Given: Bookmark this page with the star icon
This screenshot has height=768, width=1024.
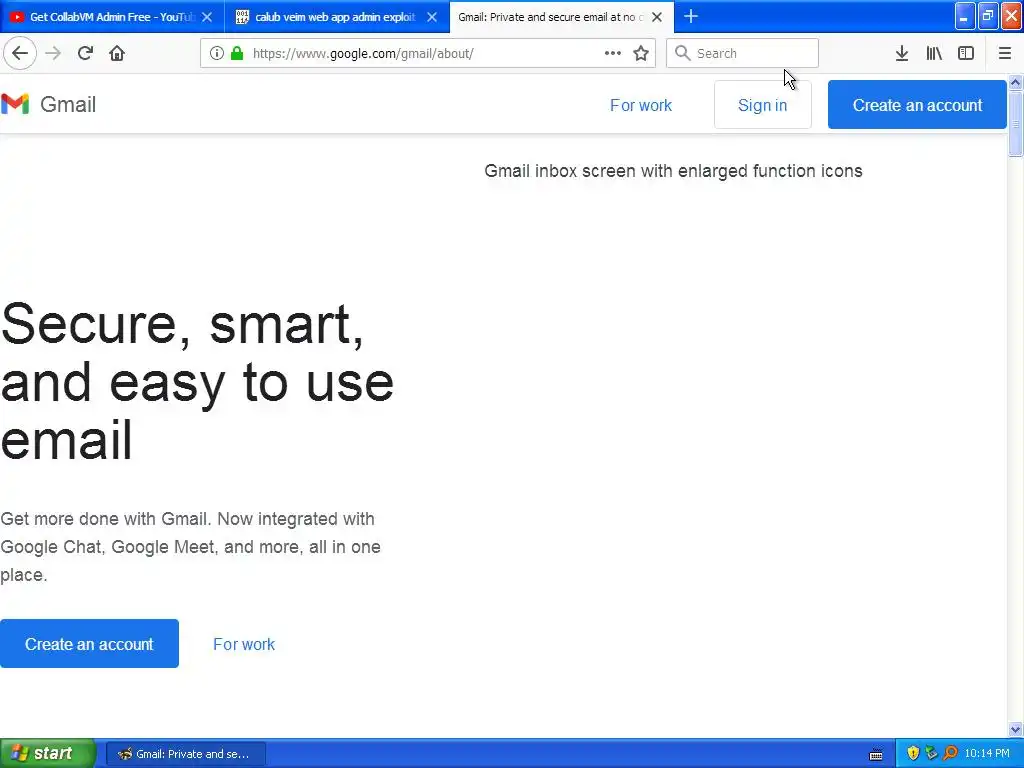Looking at the screenshot, I should point(641,53).
